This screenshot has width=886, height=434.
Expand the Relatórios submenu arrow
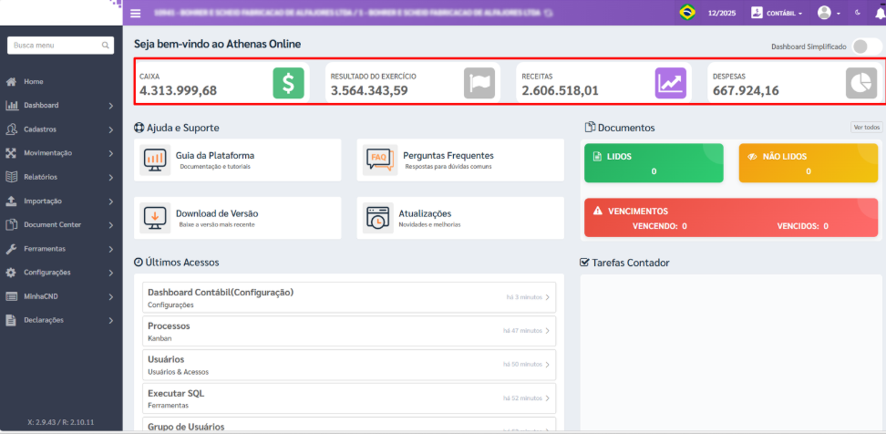point(111,177)
